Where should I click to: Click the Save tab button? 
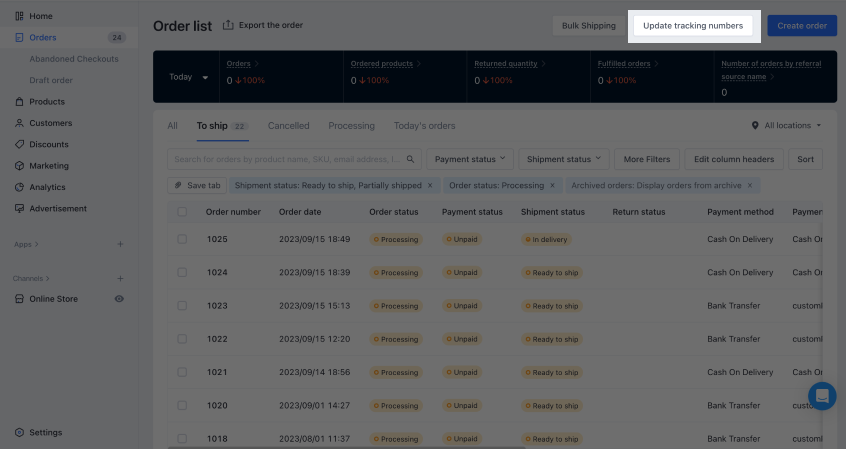pyautogui.click(x=197, y=185)
